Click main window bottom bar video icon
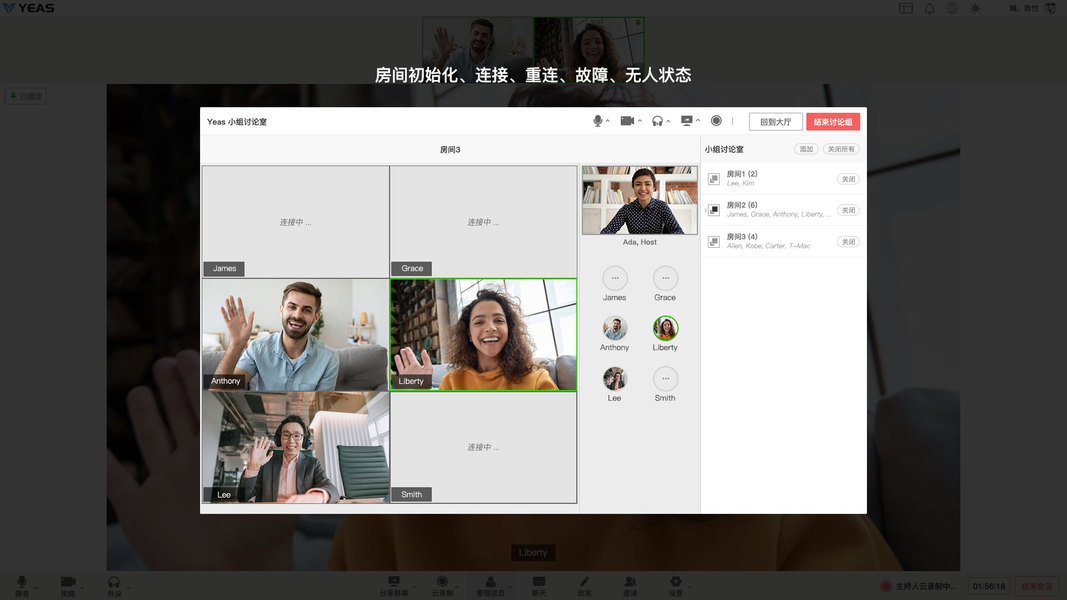This screenshot has width=1067, height=600. pyautogui.click(x=67, y=582)
